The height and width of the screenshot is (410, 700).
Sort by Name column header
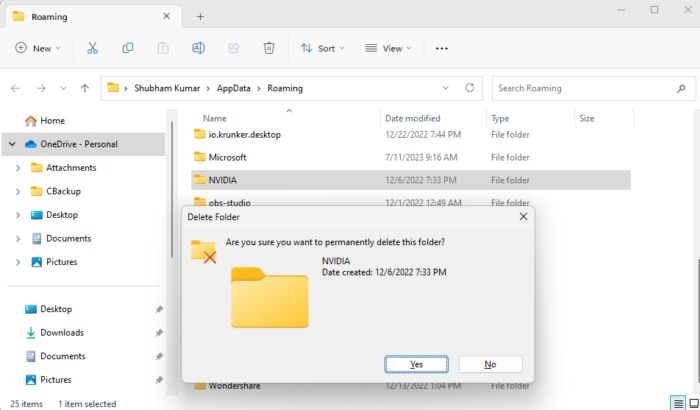[x=215, y=118]
